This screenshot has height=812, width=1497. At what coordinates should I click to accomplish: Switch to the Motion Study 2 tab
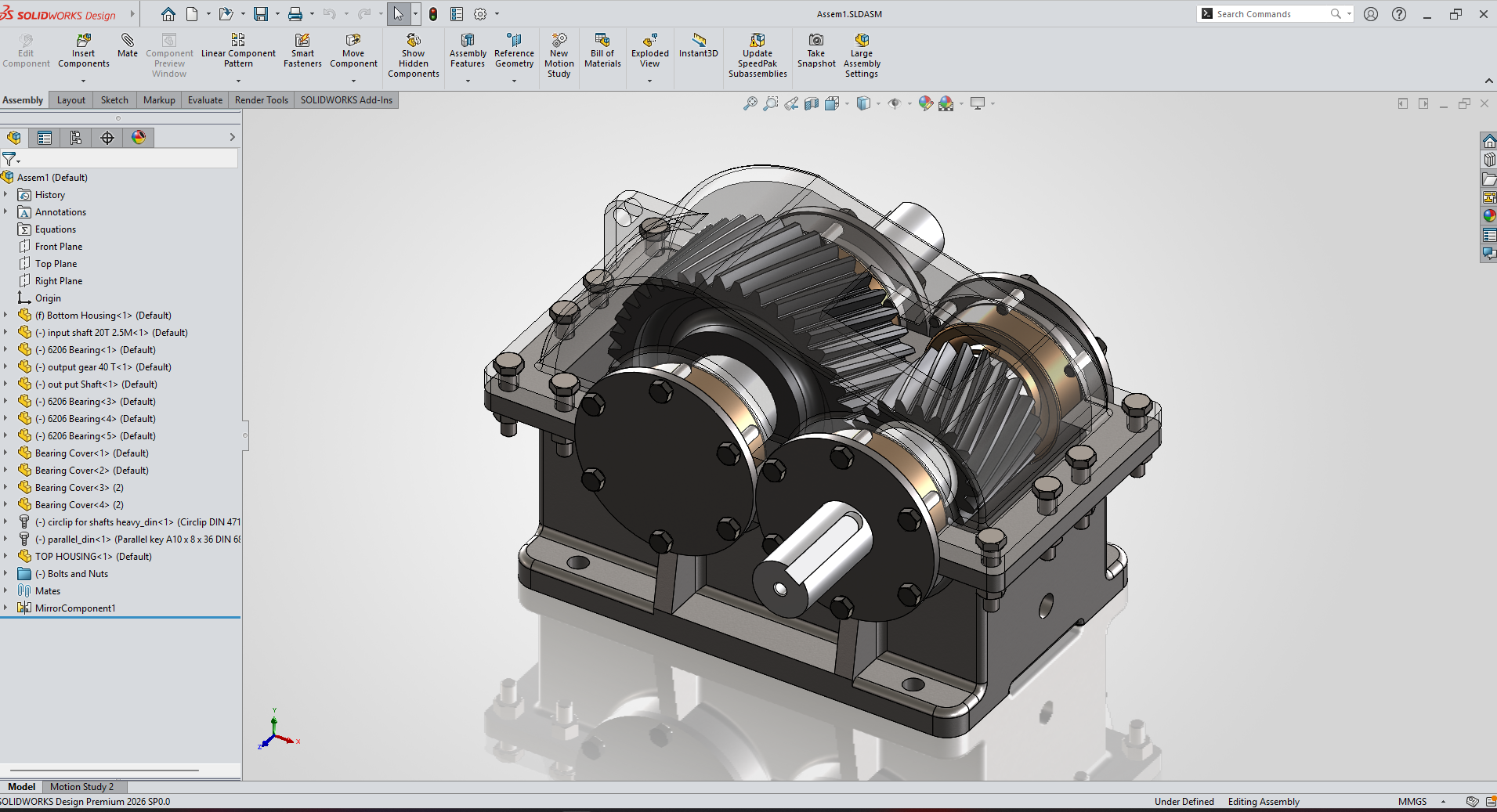click(81, 787)
